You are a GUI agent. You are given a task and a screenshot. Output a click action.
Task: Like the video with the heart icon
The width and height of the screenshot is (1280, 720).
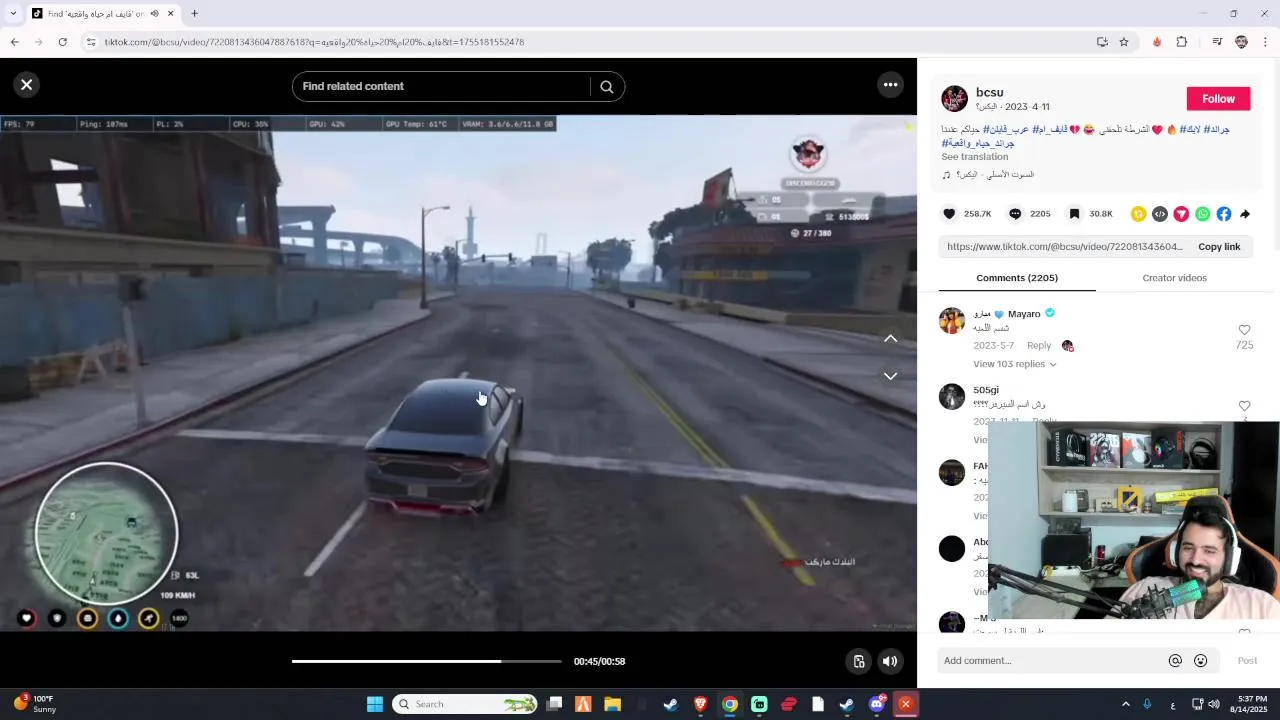949,214
